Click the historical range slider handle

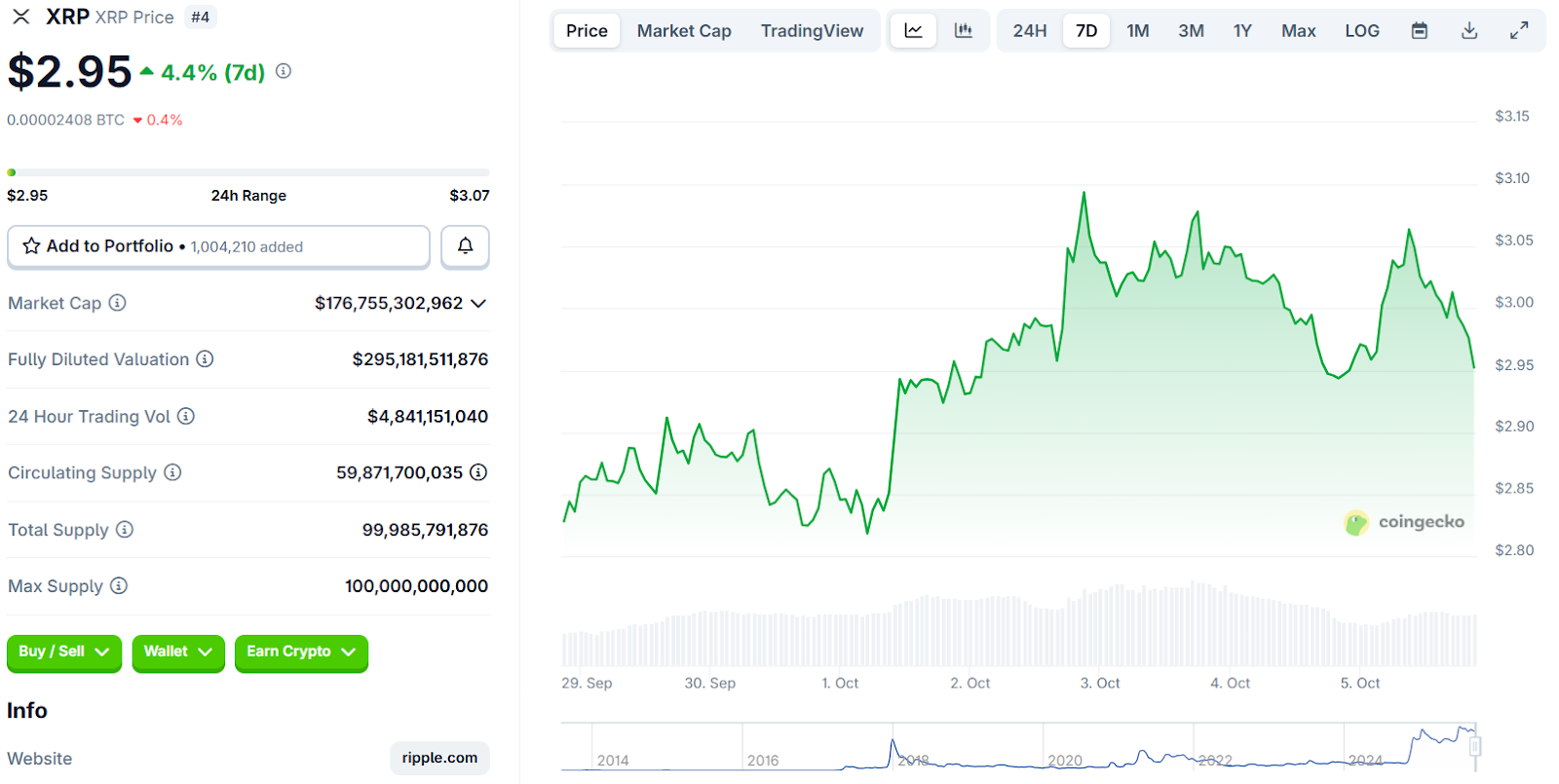pyautogui.click(x=1475, y=747)
